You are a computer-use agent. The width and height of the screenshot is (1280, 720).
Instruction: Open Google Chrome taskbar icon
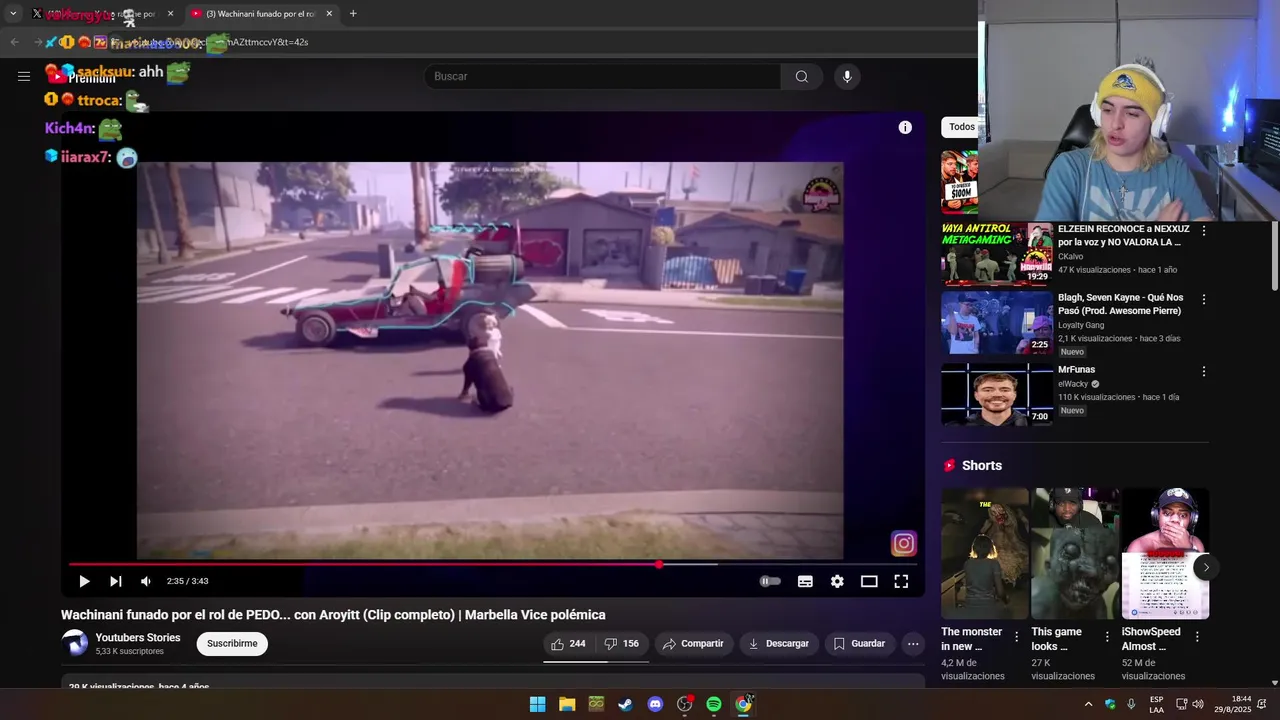[743, 704]
